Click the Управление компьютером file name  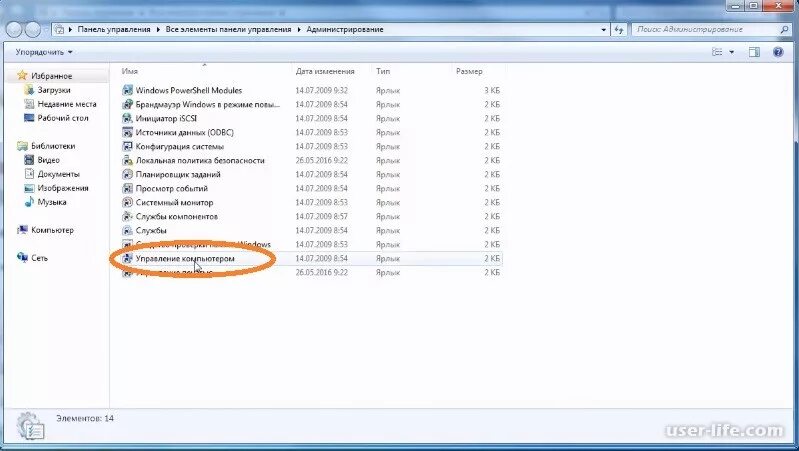185,258
